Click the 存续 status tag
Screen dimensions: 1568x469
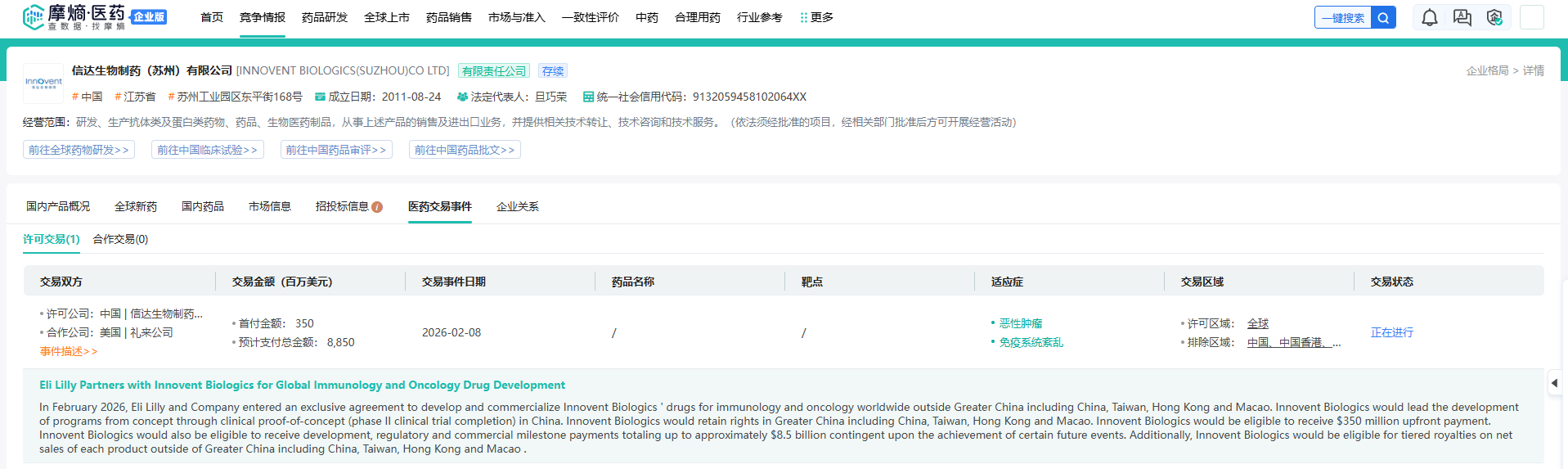[553, 71]
